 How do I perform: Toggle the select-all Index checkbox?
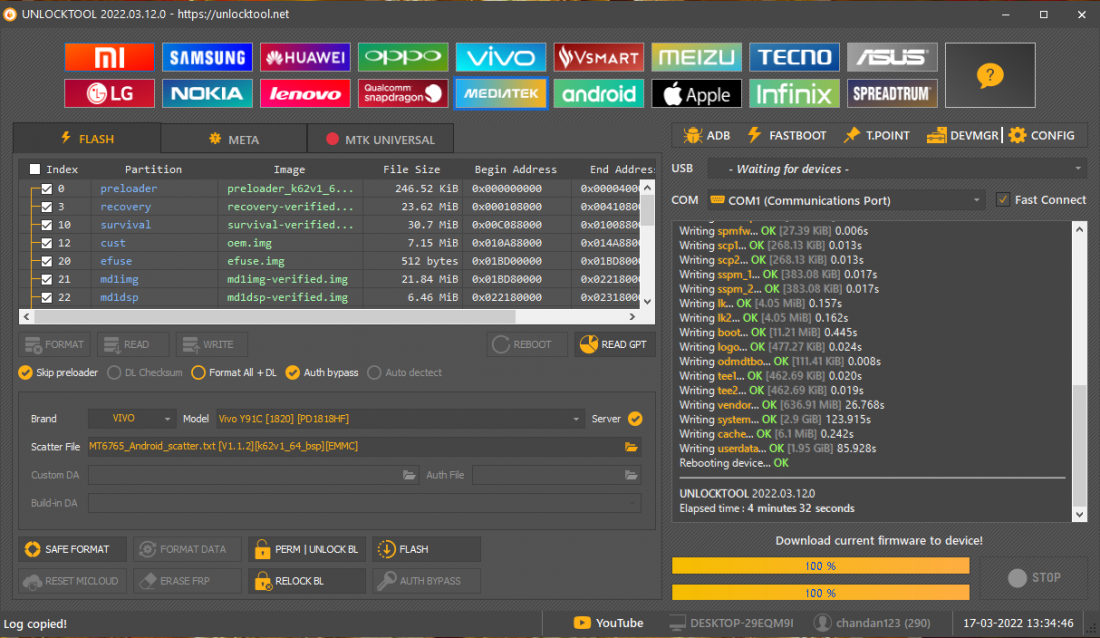pos(34,169)
